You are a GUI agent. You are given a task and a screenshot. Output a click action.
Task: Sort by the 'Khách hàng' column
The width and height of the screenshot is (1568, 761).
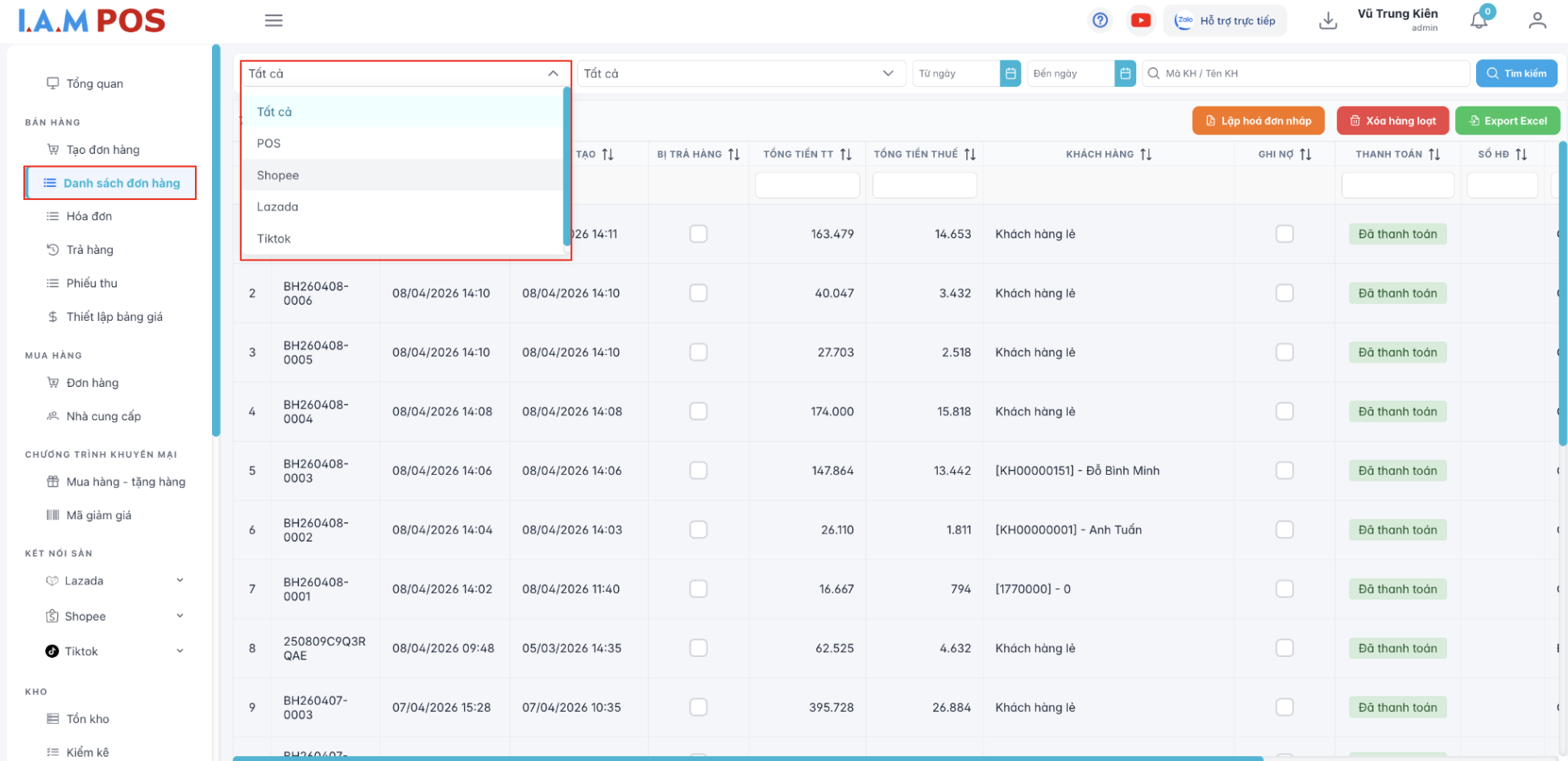click(x=1145, y=154)
